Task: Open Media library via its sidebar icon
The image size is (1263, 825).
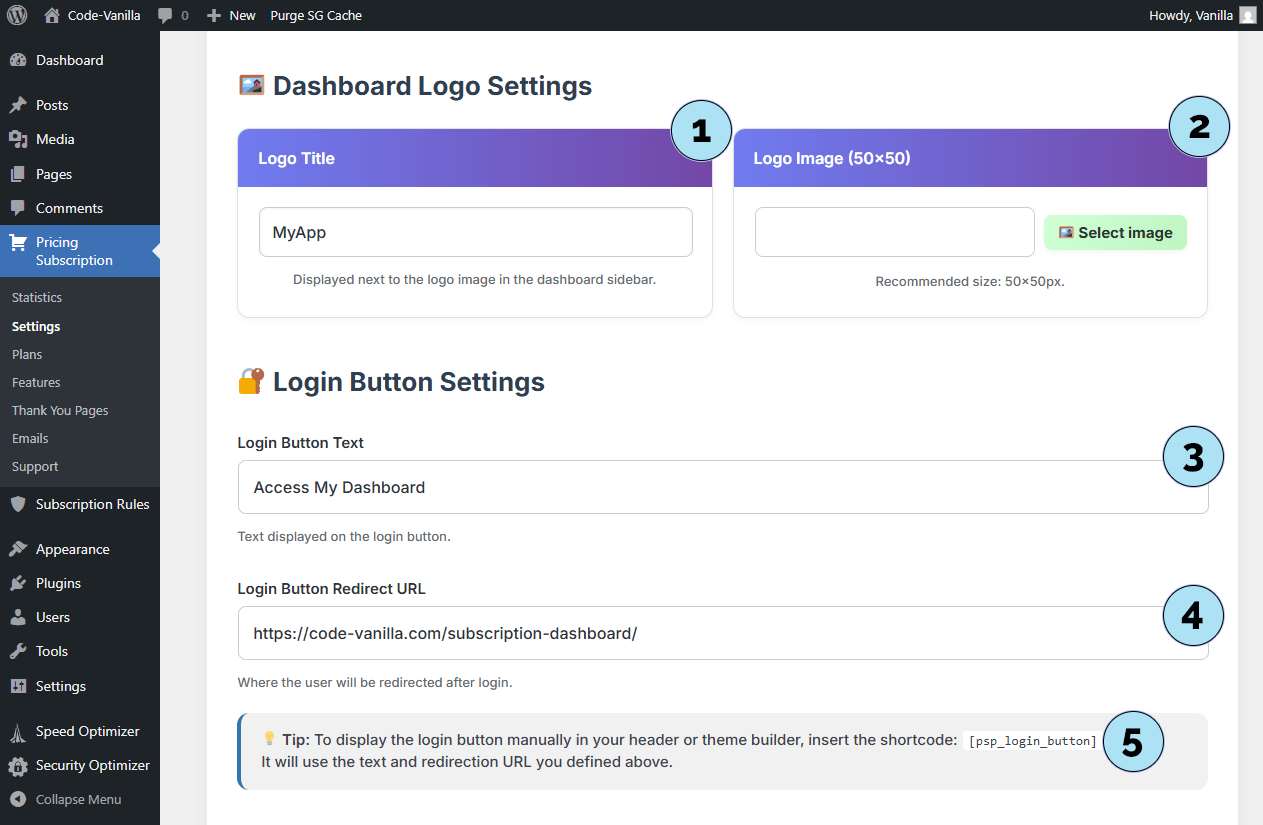Action: pos(18,139)
